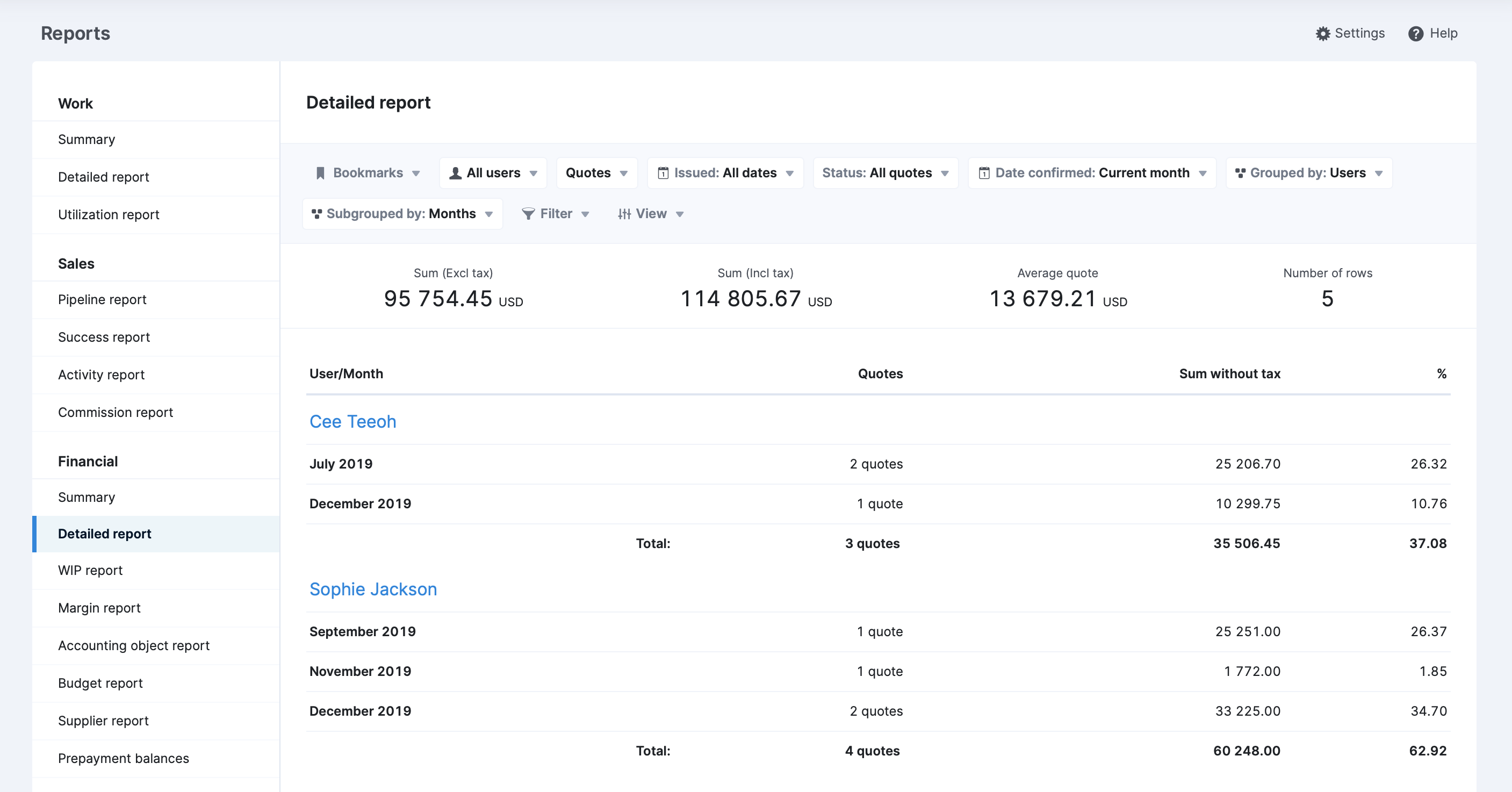This screenshot has width=1512, height=792.
Task: Click the Grouped by grouping icon
Action: 1240,173
